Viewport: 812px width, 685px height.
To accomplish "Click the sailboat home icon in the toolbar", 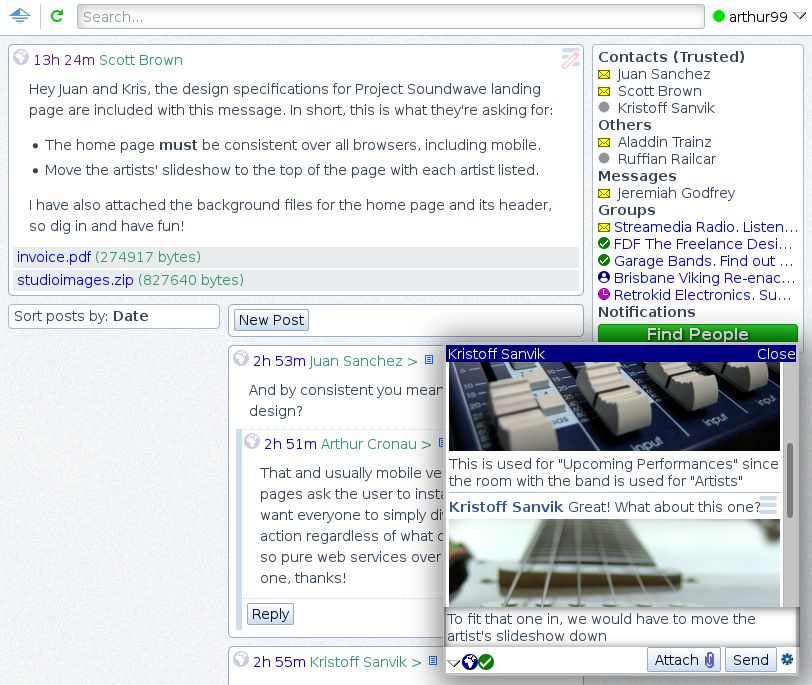I will click(x=20, y=15).
